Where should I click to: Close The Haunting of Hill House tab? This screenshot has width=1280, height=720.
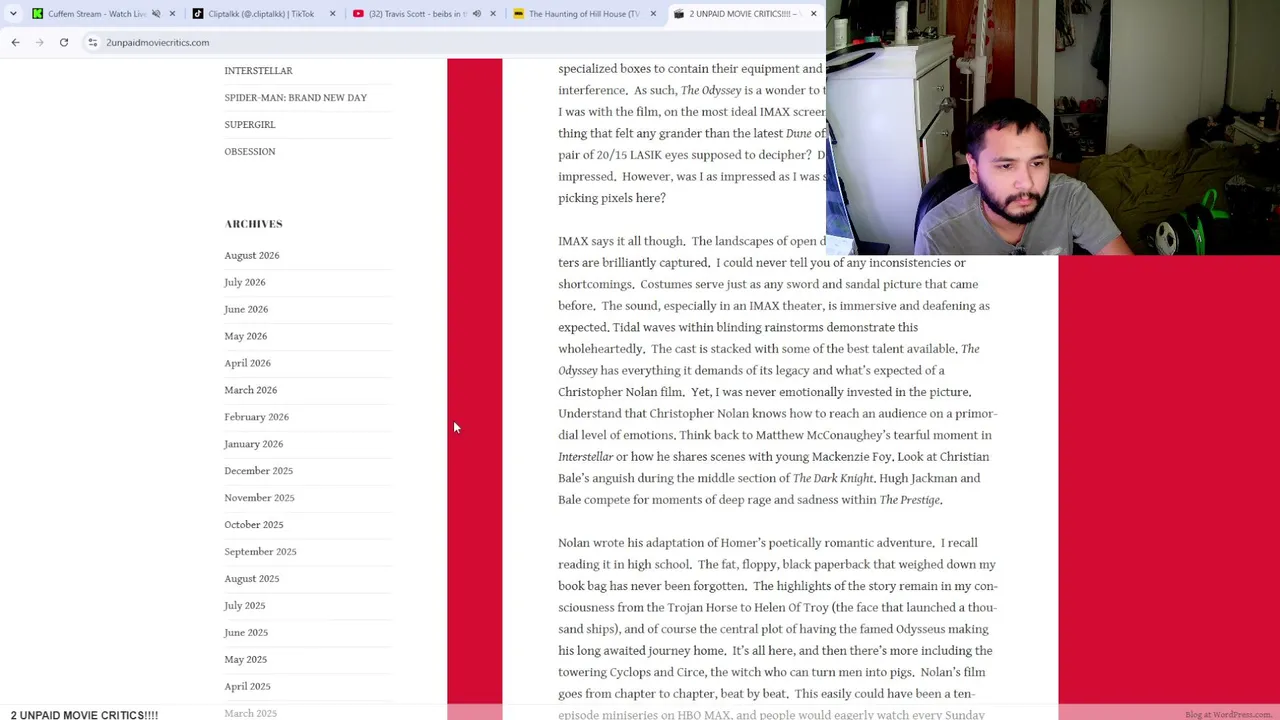[x=653, y=14]
